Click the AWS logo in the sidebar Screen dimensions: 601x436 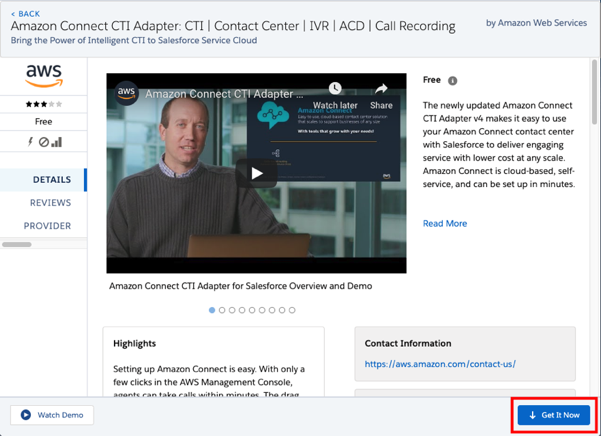[44, 76]
